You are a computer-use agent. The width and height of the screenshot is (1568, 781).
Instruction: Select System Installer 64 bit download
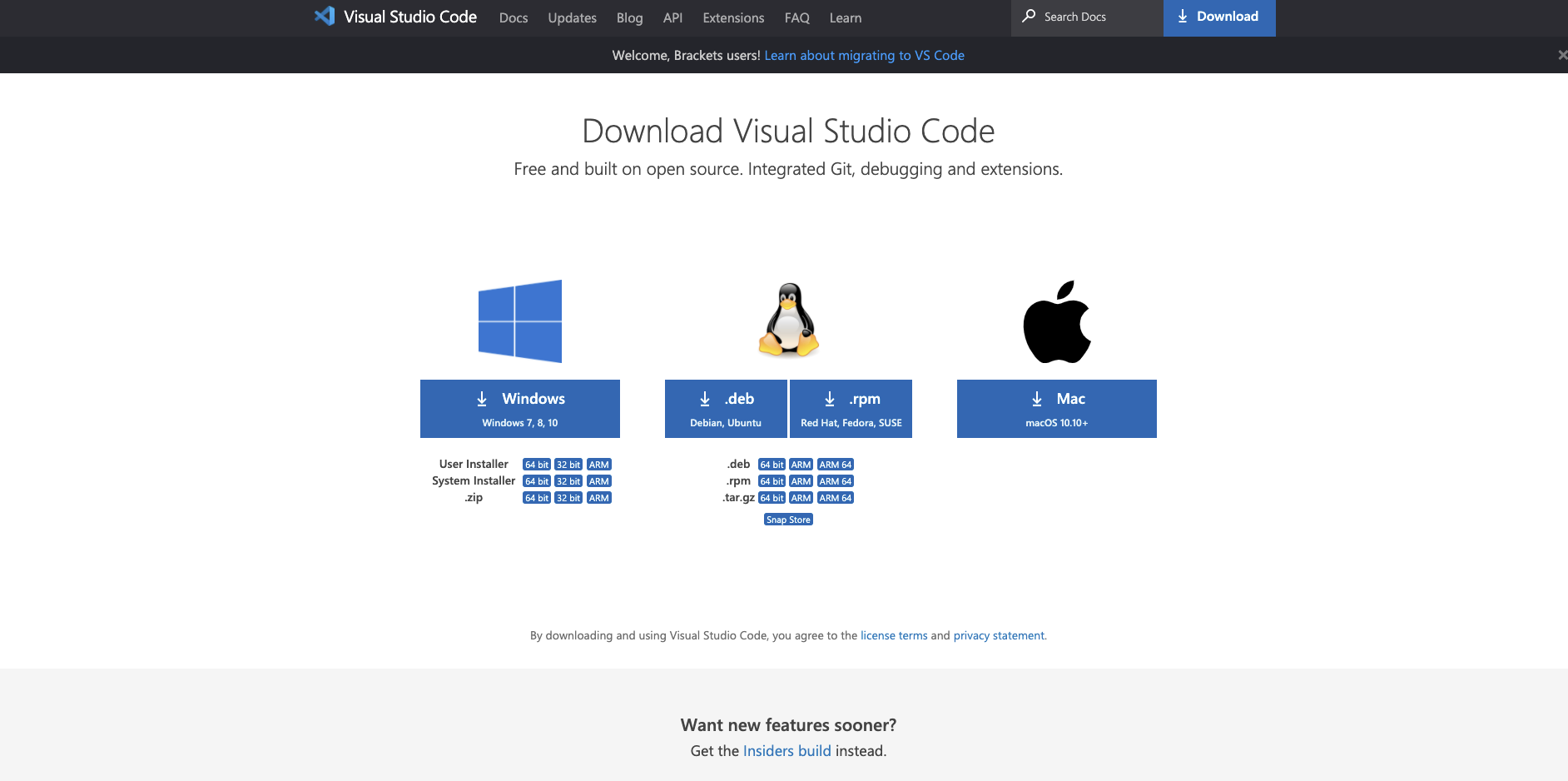(x=537, y=481)
